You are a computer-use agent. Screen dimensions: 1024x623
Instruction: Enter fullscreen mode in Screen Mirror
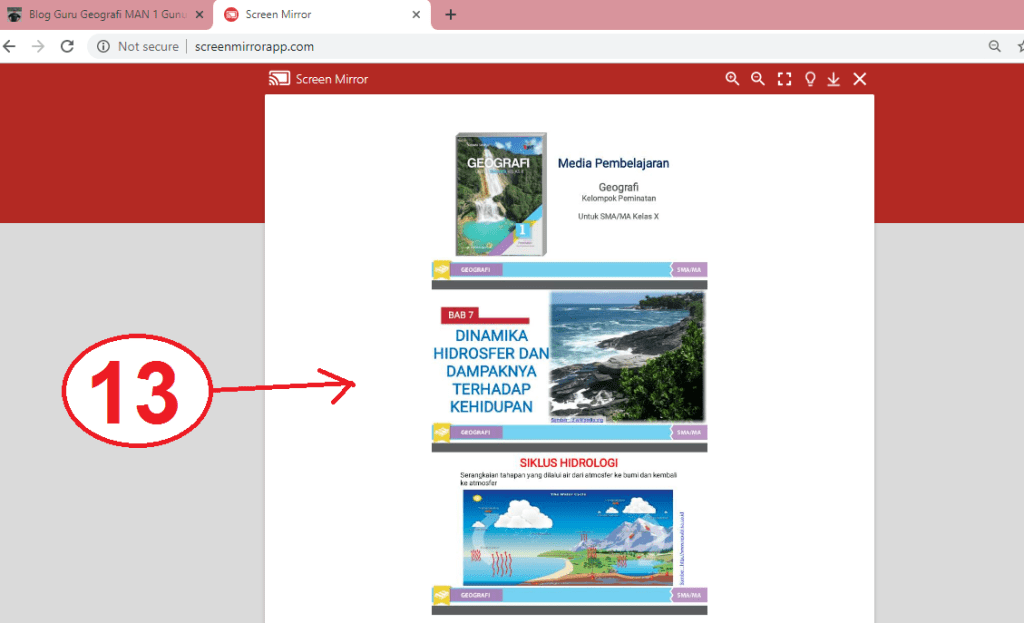pos(784,79)
